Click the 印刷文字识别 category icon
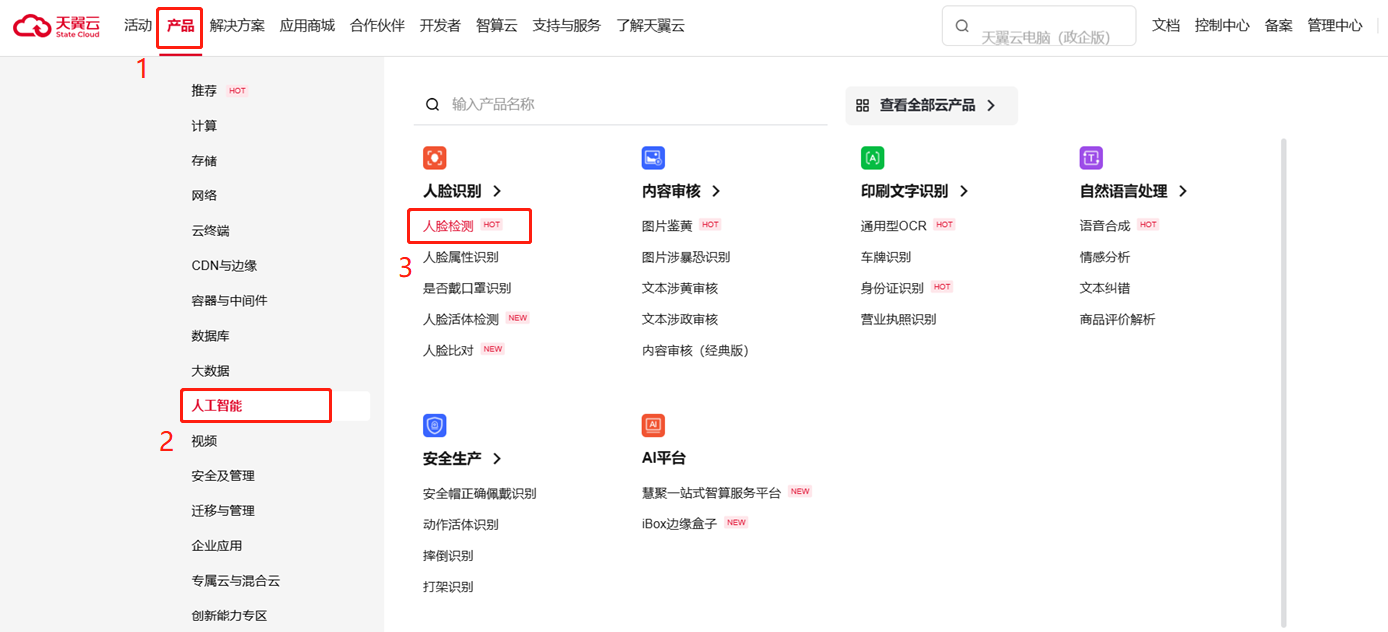The width and height of the screenshot is (1388, 632). point(872,158)
